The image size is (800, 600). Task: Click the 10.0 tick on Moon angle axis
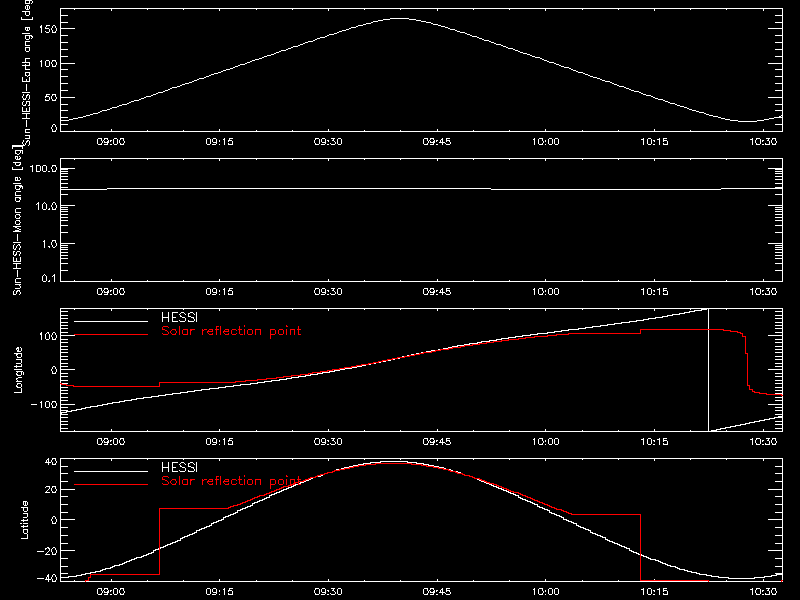pyautogui.click(x=46, y=206)
